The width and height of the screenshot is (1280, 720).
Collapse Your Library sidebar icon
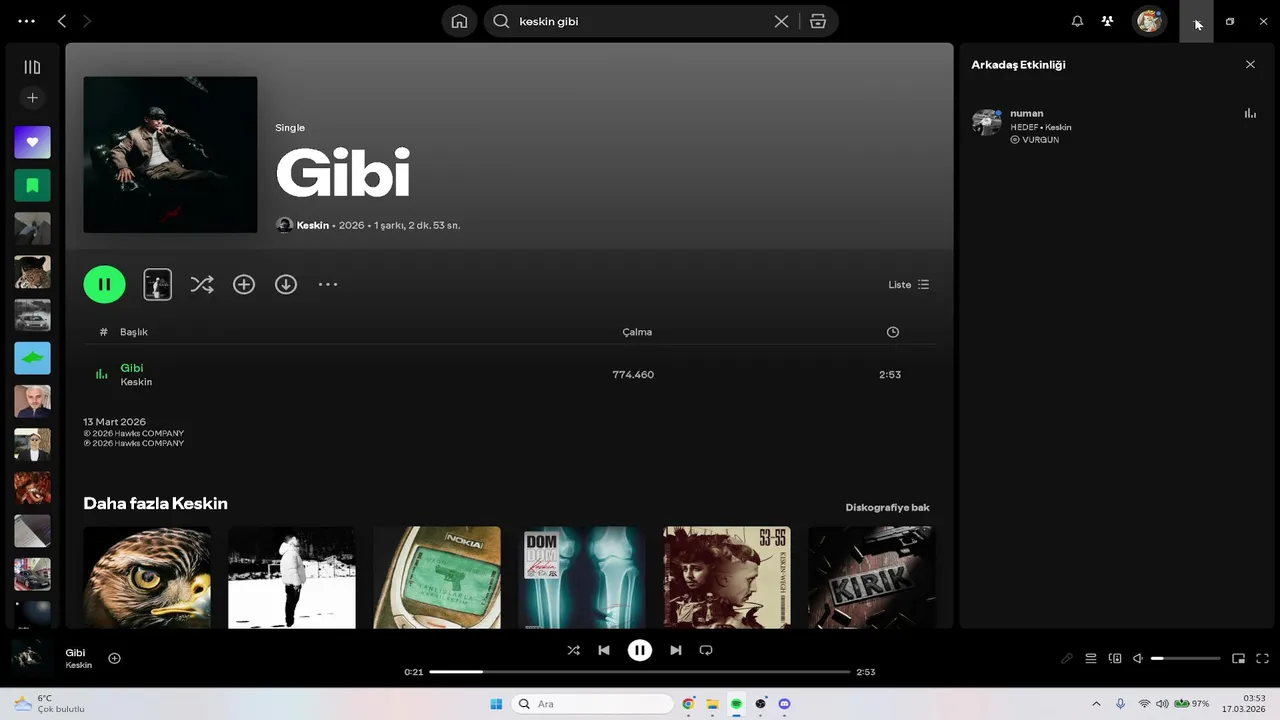pos(32,67)
